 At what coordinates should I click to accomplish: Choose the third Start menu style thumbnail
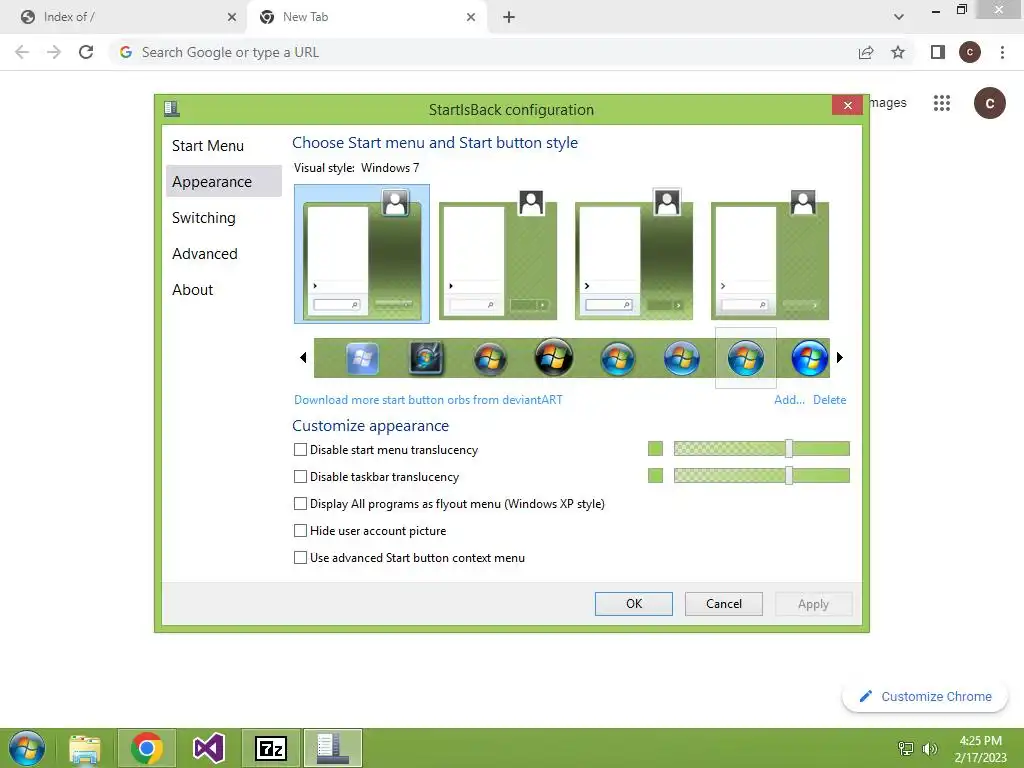coord(633,254)
